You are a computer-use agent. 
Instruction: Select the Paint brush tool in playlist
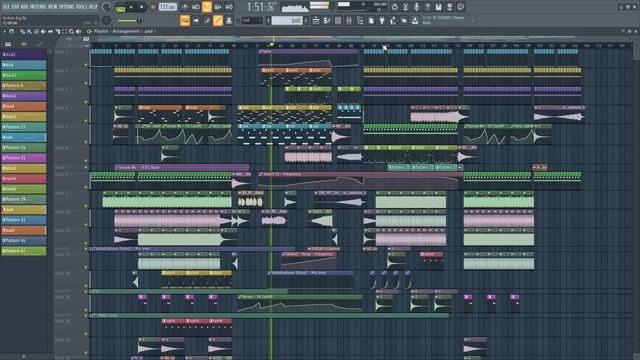point(29,31)
